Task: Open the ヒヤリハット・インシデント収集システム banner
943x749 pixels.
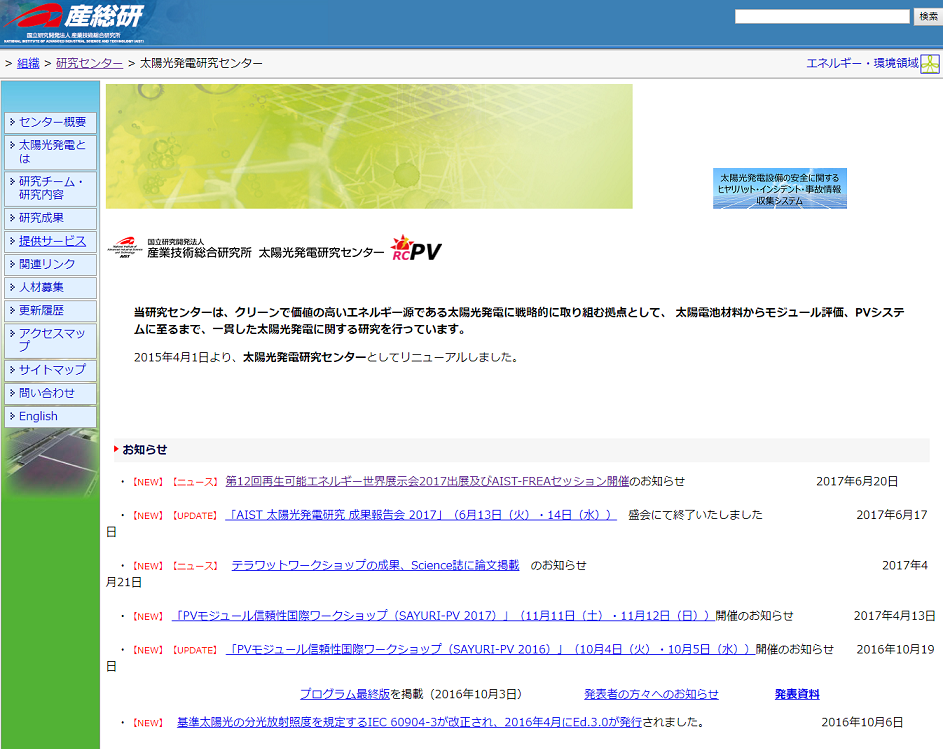Action: pyautogui.click(x=779, y=188)
